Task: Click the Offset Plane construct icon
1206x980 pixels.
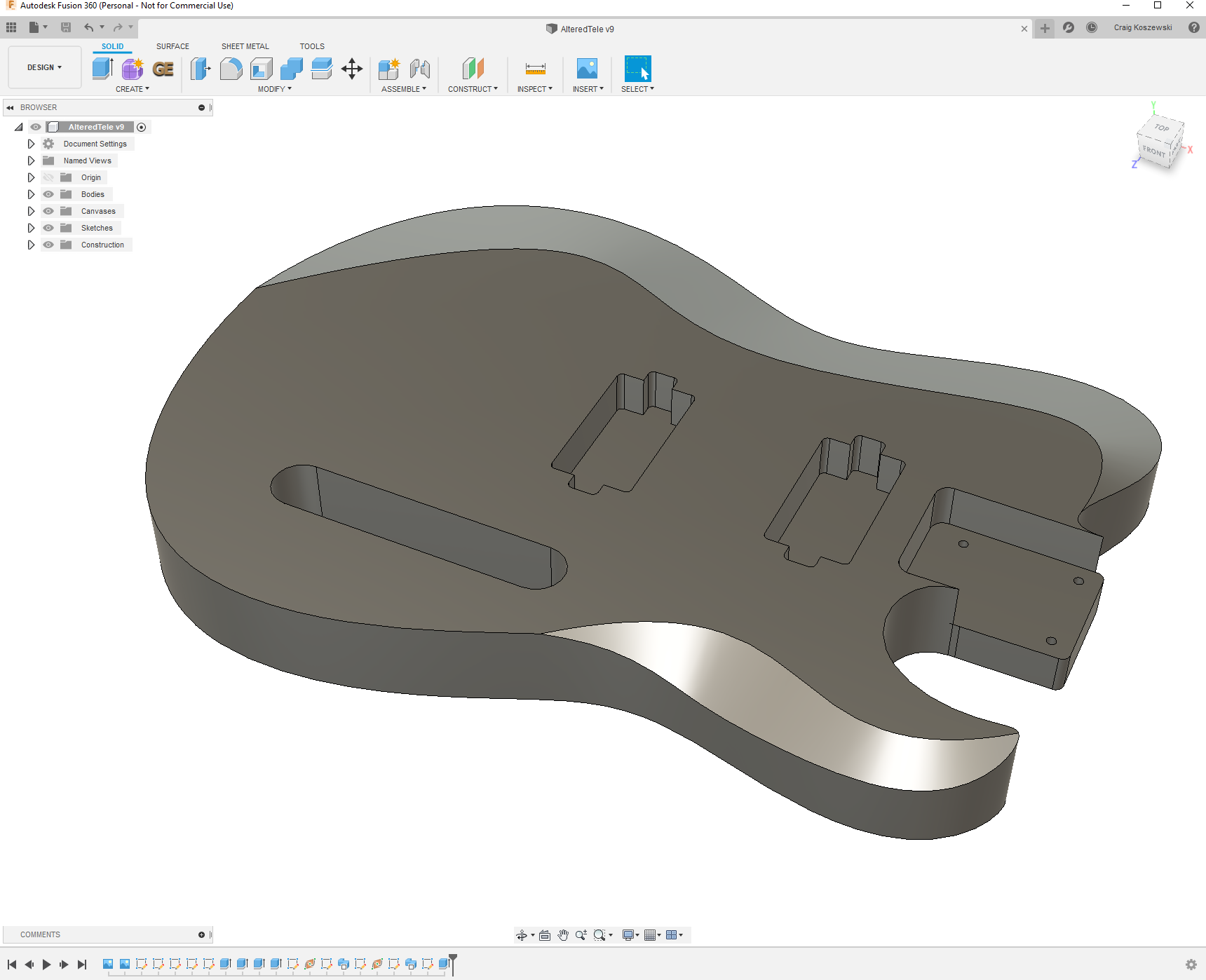Action: pos(473,69)
